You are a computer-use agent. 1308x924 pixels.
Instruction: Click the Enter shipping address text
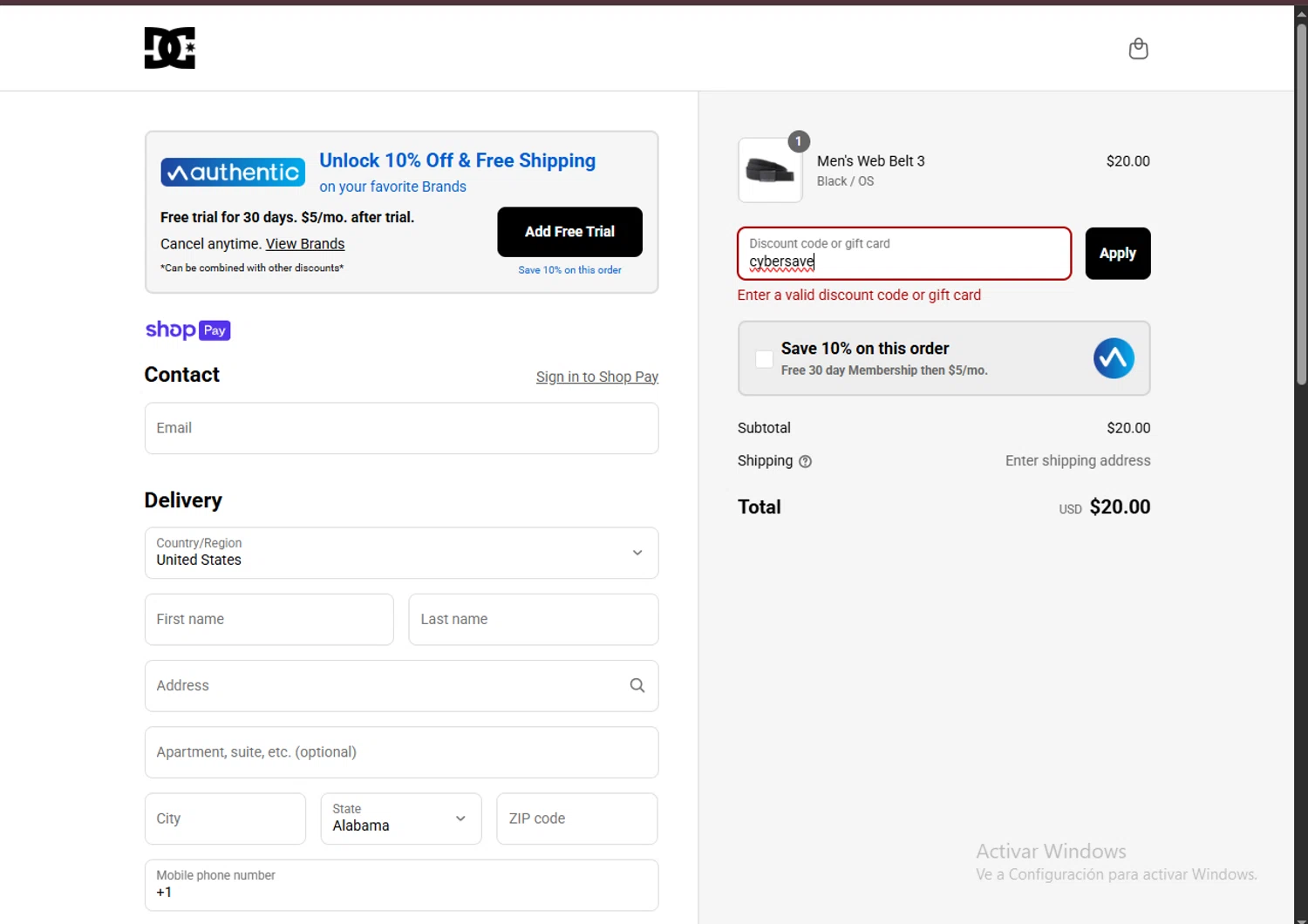pyautogui.click(x=1078, y=461)
